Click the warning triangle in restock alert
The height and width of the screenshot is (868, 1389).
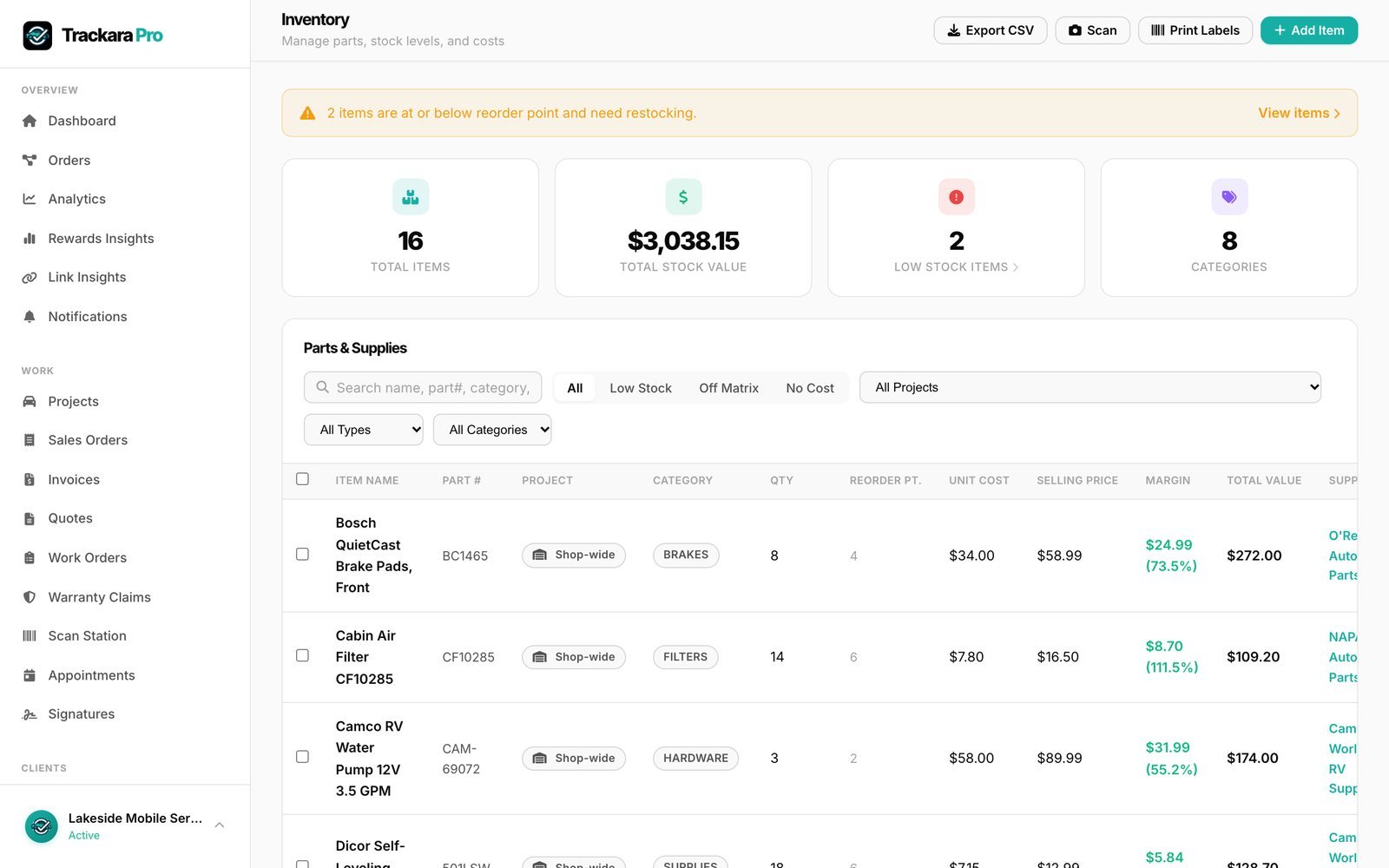[x=307, y=113]
